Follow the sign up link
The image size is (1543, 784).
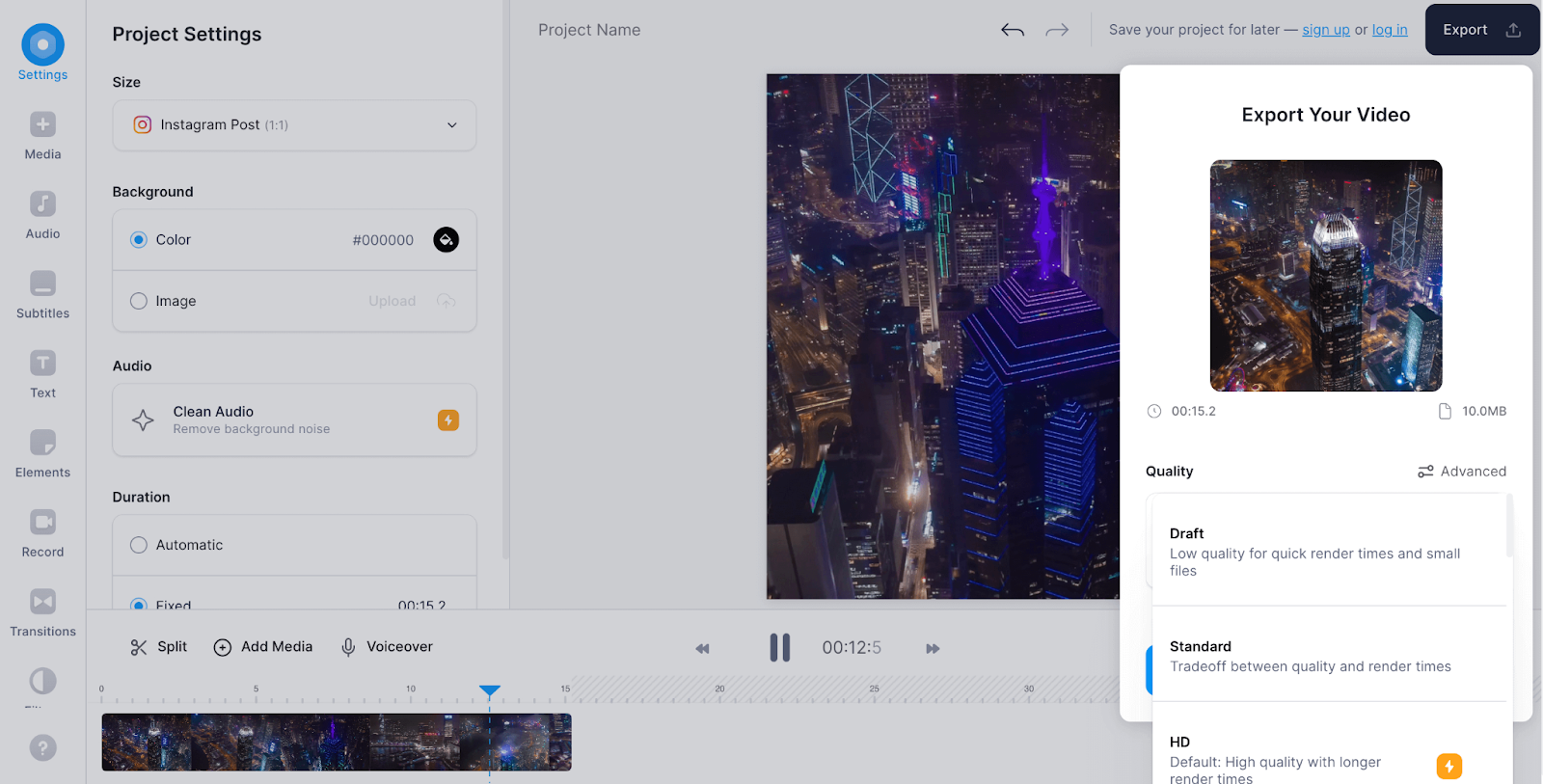(1326, 30)
